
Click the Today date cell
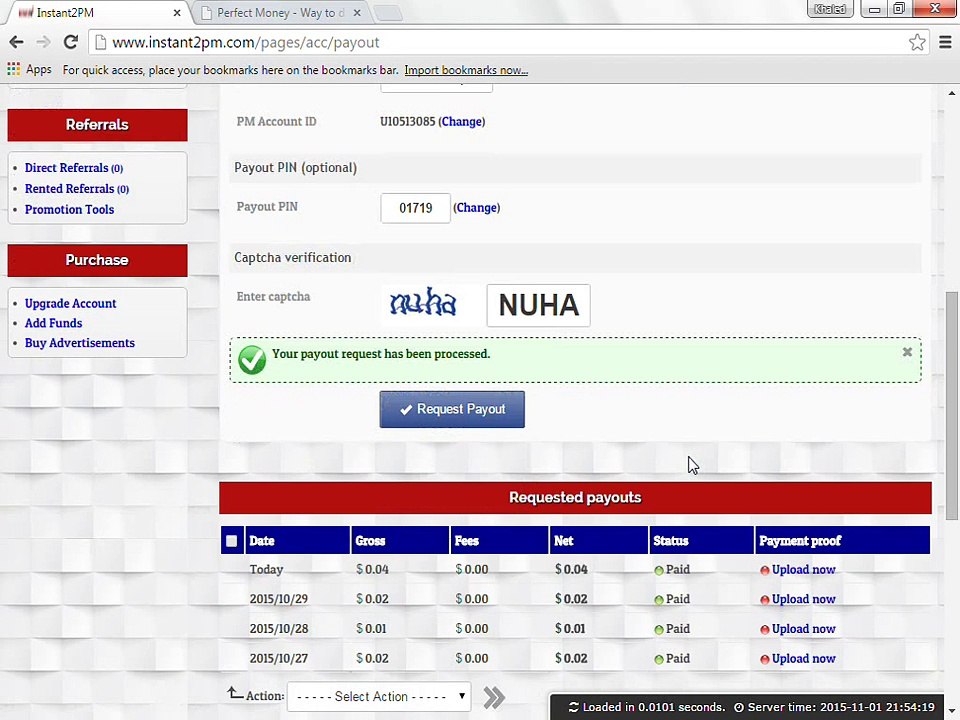click(266, 569)
